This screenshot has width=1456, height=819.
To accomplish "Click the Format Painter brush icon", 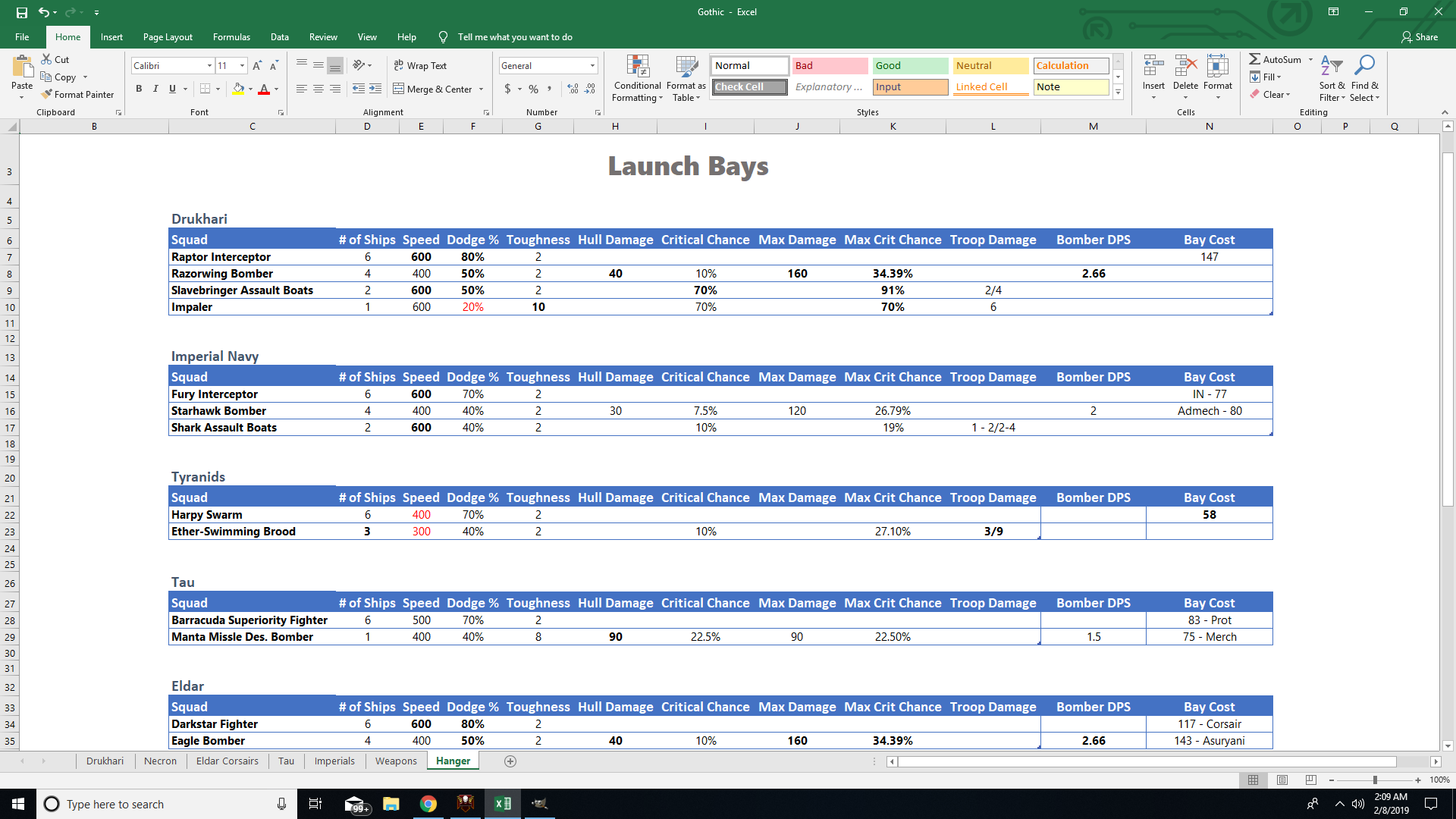I will (x=47, y=94).
